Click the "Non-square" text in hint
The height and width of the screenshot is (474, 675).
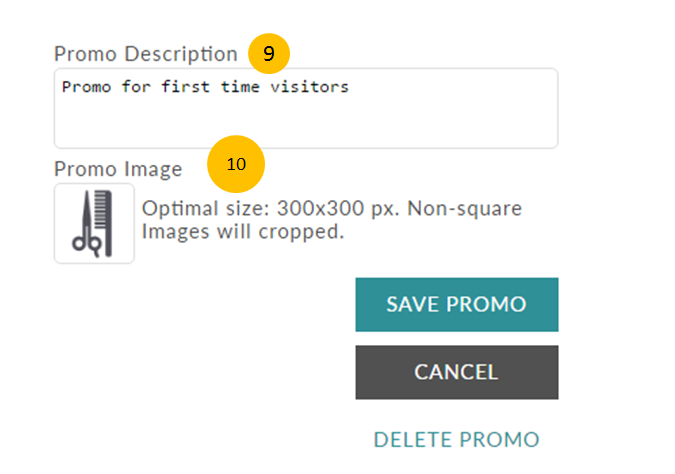click(464, 209)
